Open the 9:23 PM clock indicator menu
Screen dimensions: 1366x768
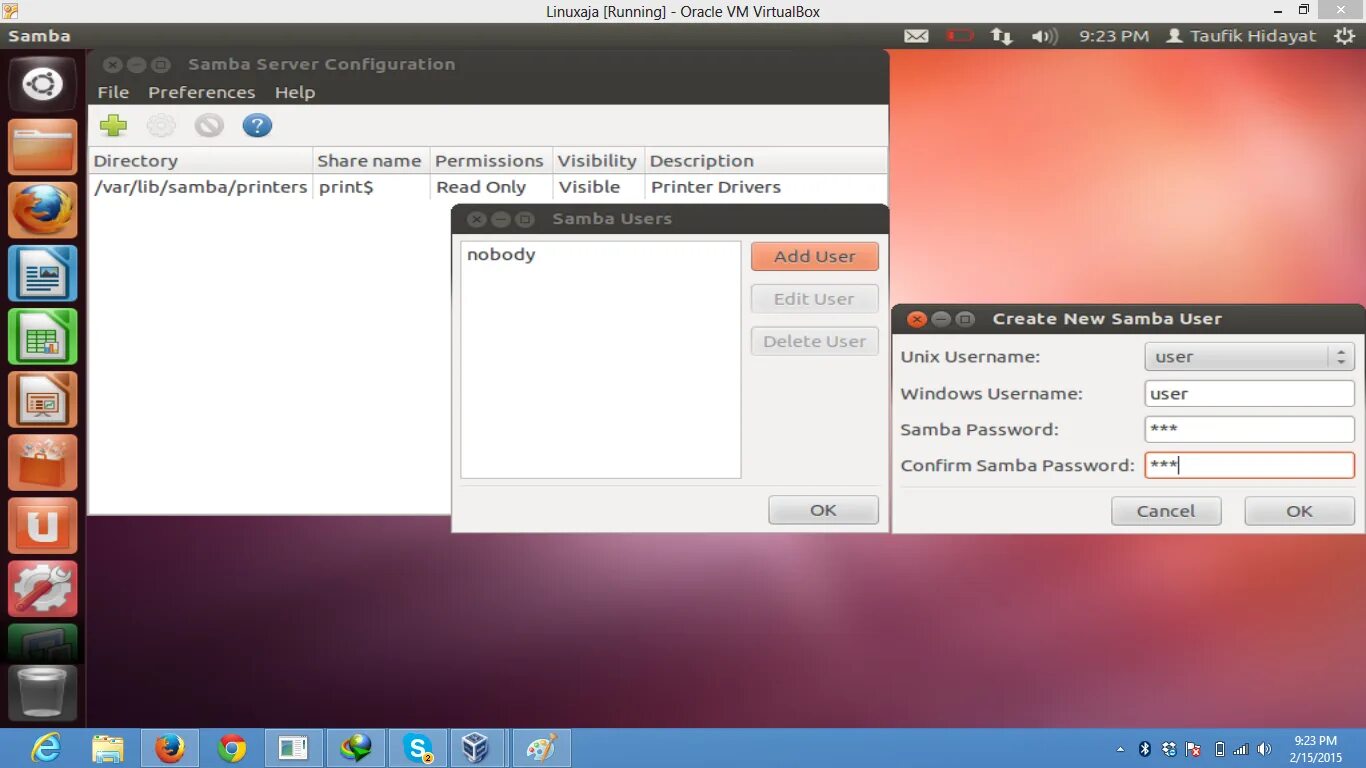[x=1114, y=36]
